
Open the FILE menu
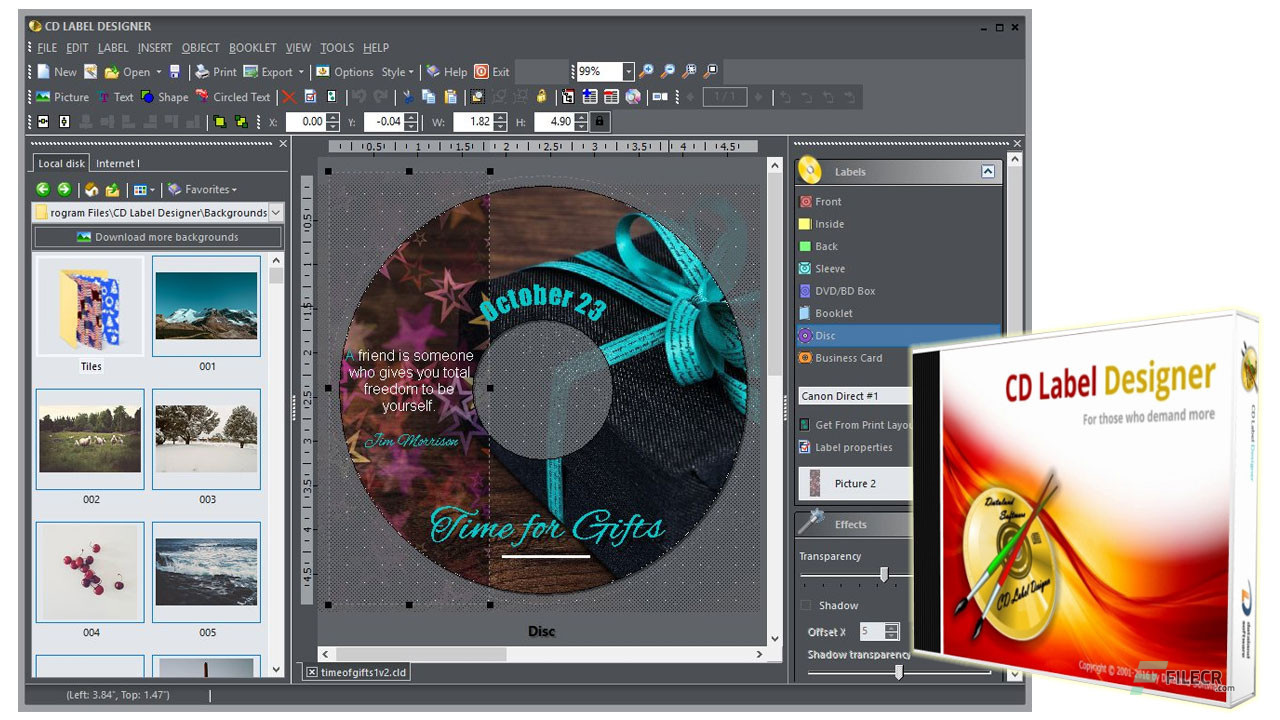point(46,48)
